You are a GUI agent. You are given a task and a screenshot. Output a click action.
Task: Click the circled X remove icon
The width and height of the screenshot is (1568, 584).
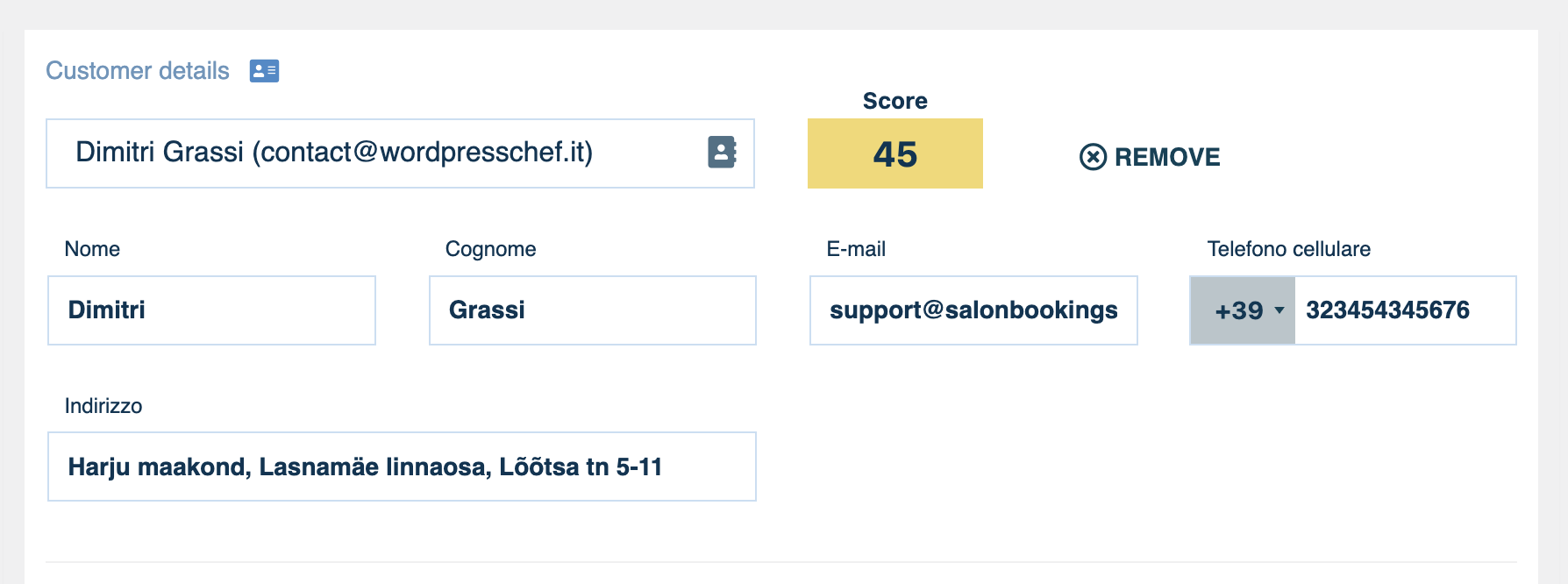(1093, 157)
